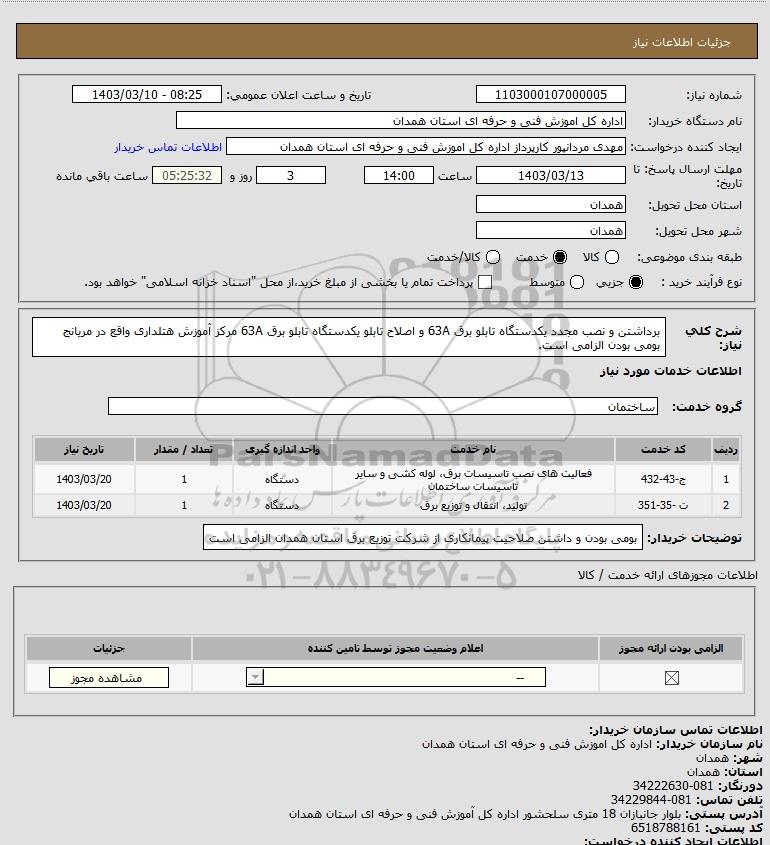This screenshot has width=770, height=845.
Task: Click the جزئیات اطلاعات نیاز header
Action: click(682, 42)
